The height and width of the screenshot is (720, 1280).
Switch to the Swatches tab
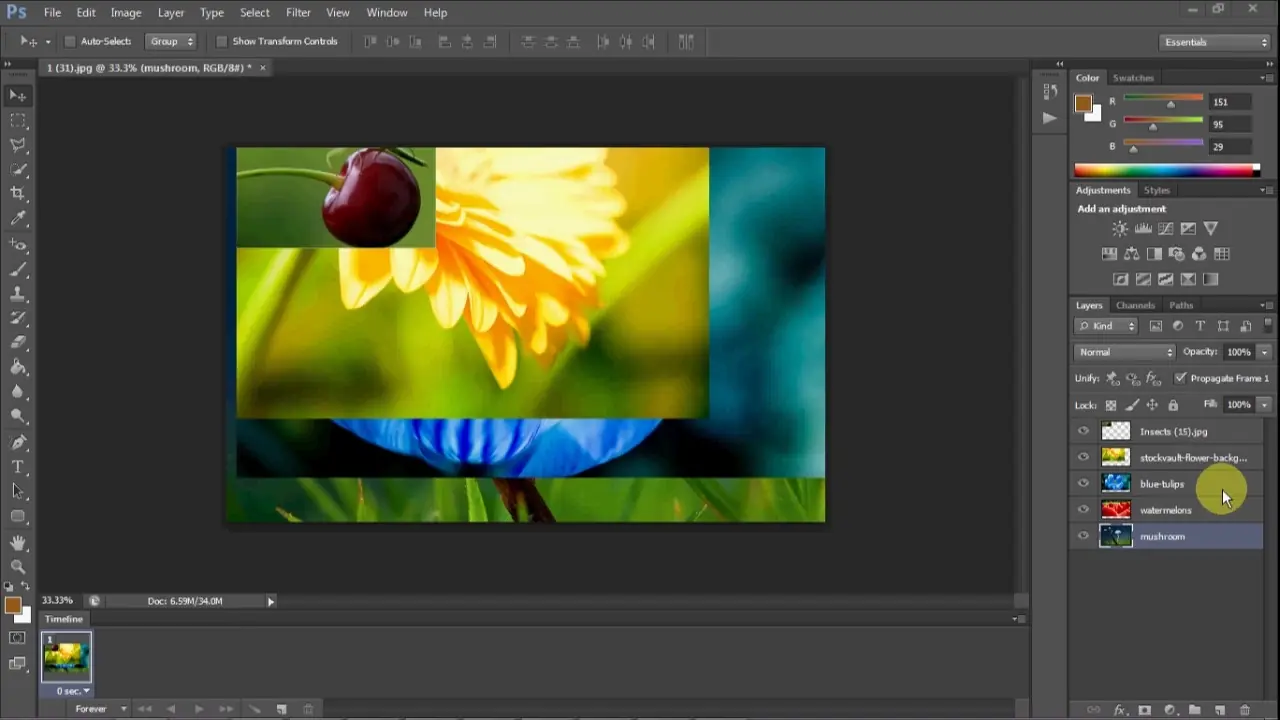[x=1133, y=78]
